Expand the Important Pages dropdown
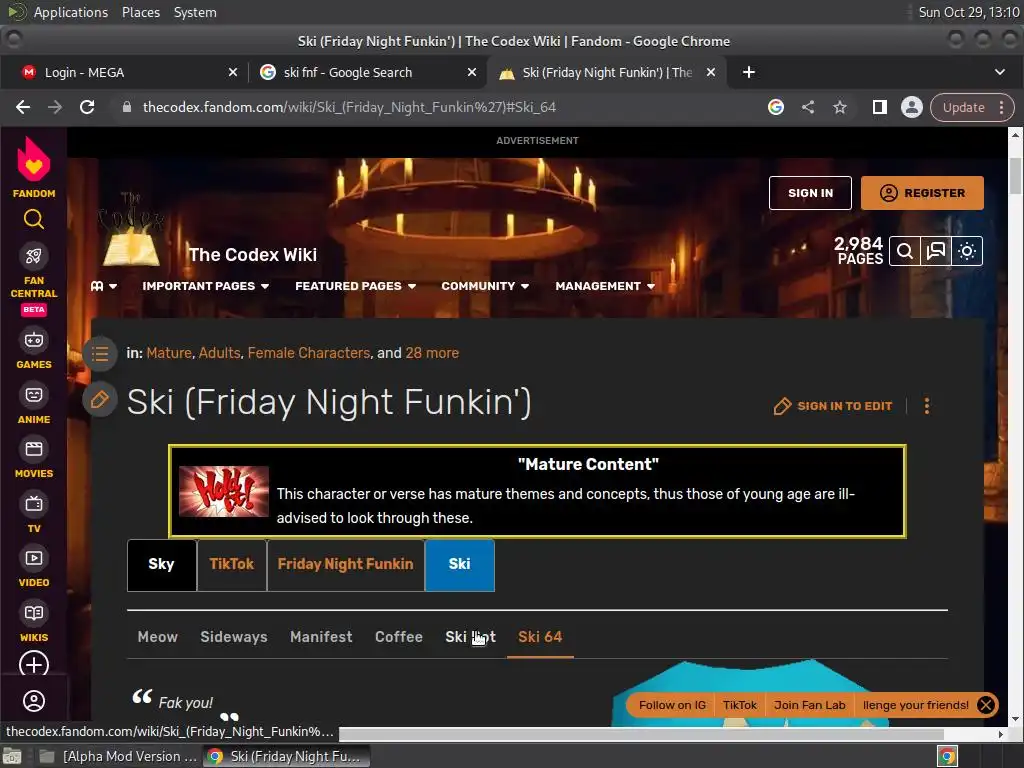The image size is (1024, 768). coord(206,286)
